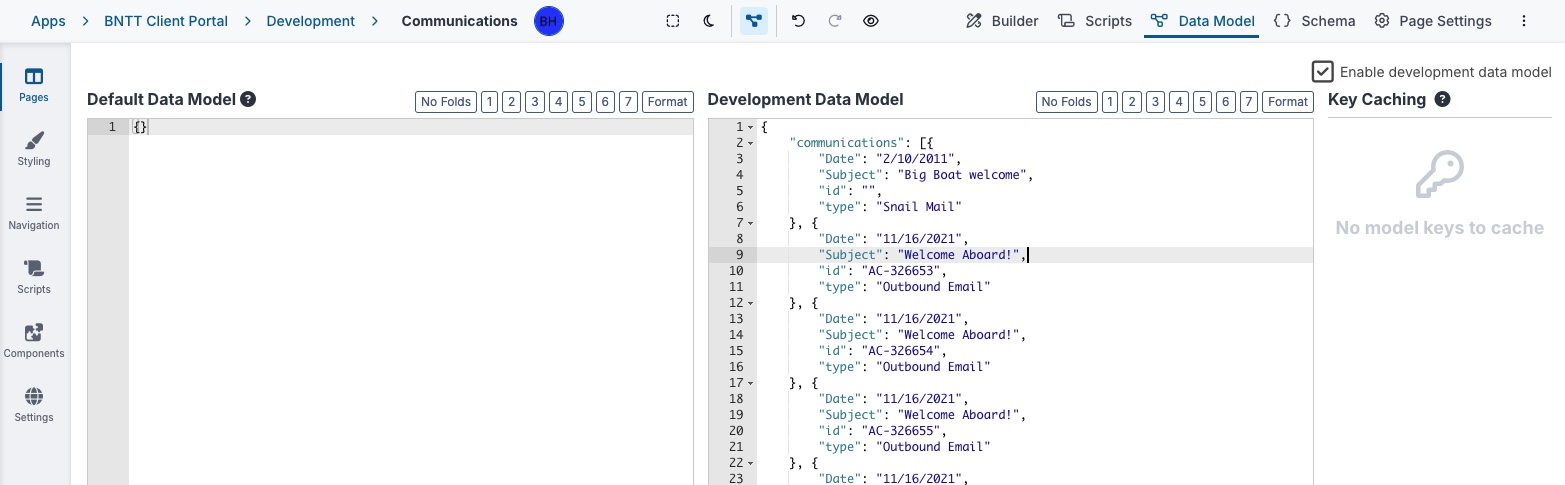The image size is (1565, 485).
Task: Toggle dark mode moon icon
Action: 709,21
